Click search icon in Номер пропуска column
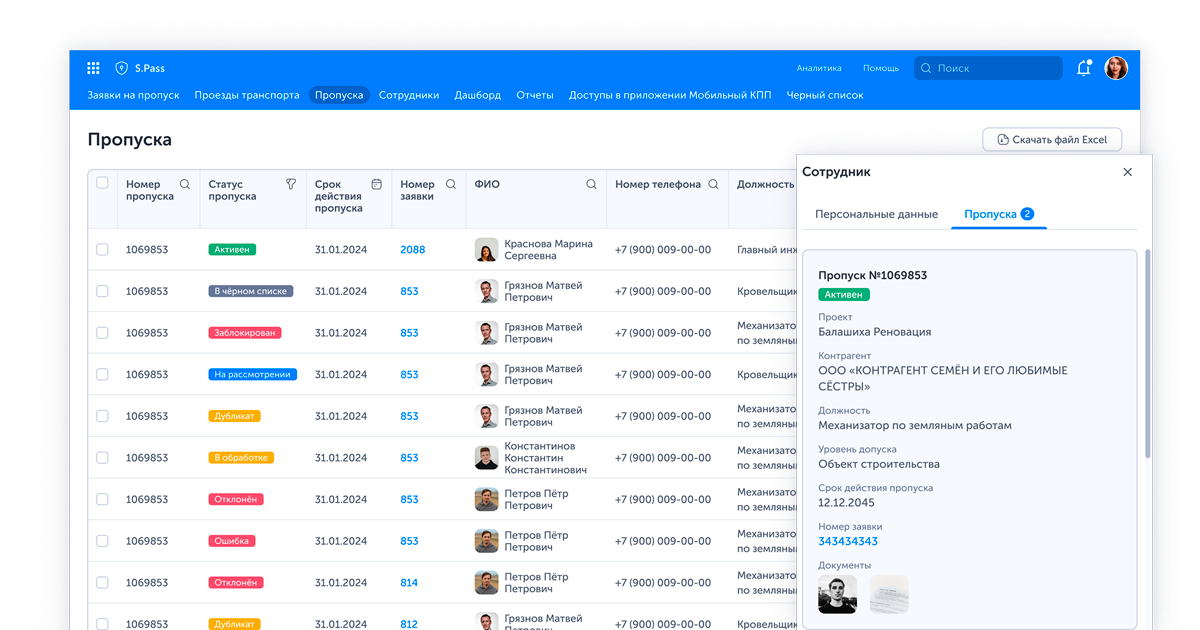Image resolution: width=1200 pixels, height=630 pixels. [184, 184]
